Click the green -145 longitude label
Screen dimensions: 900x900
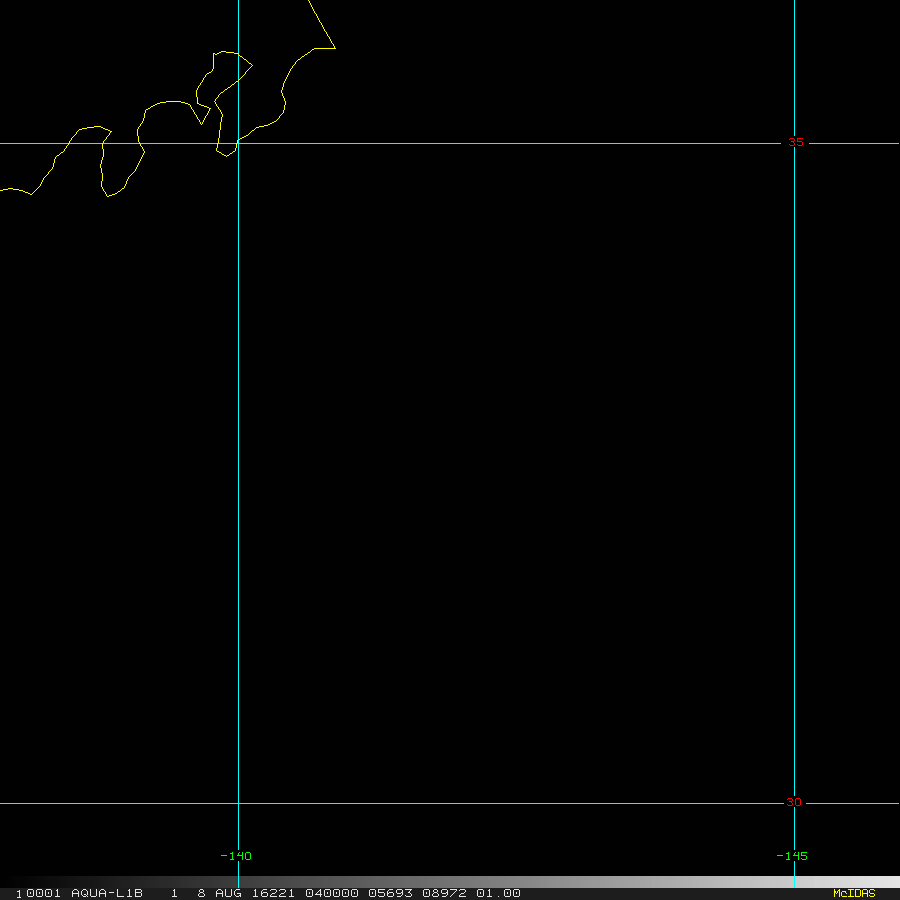click(792, 856)
